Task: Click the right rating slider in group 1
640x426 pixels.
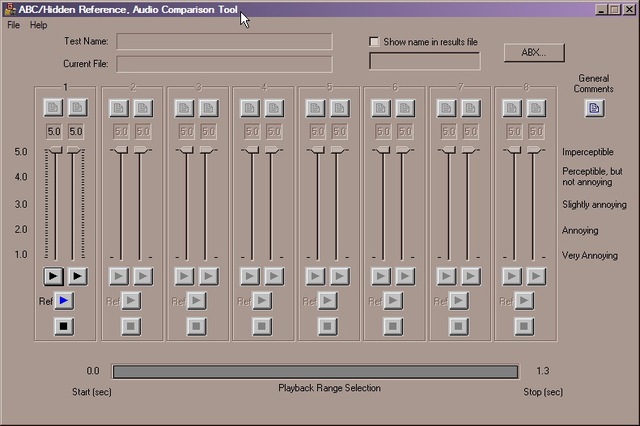Action: coord(77,150)
